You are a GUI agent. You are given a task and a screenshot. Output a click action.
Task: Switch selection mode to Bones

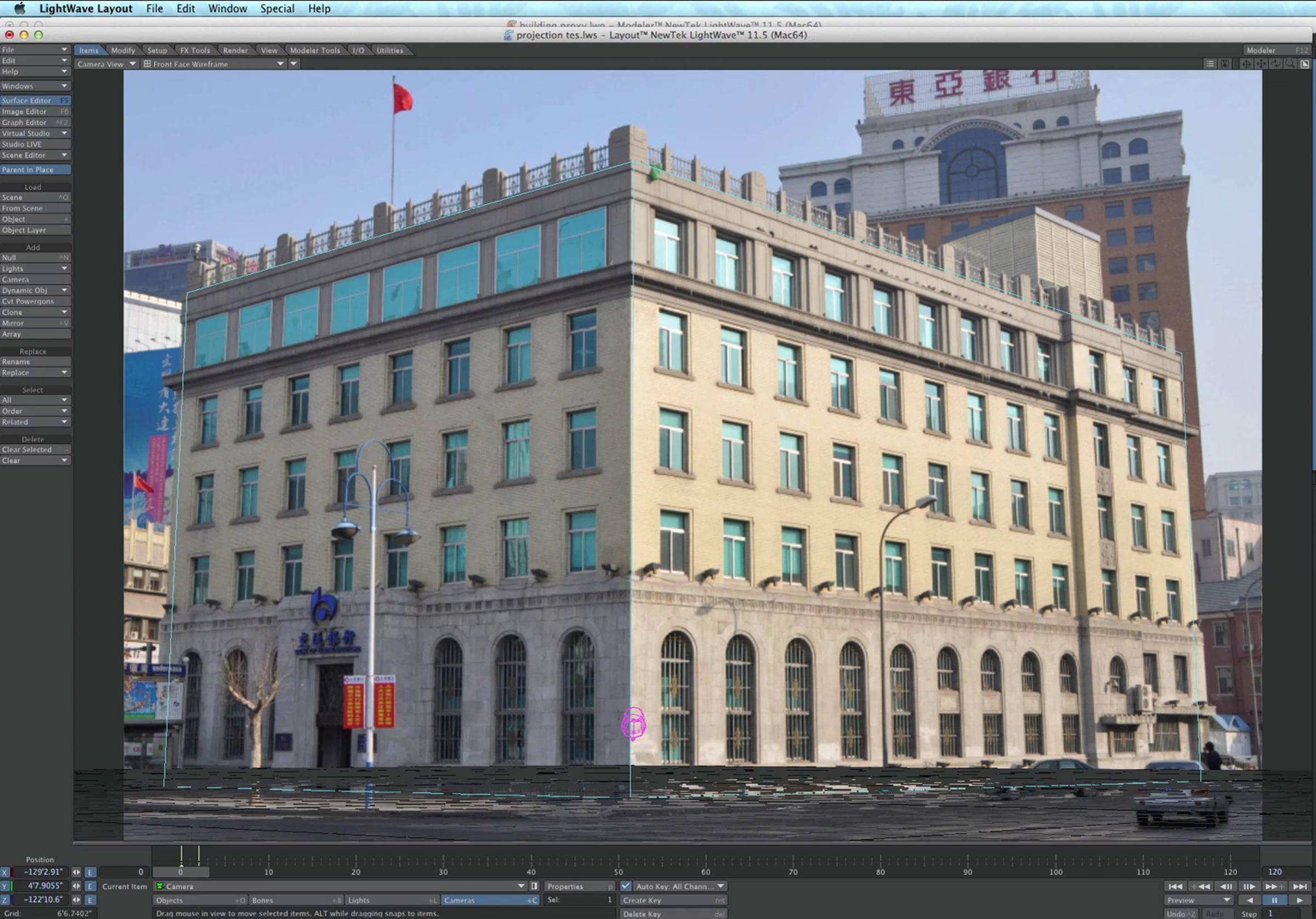click(296, 900)
